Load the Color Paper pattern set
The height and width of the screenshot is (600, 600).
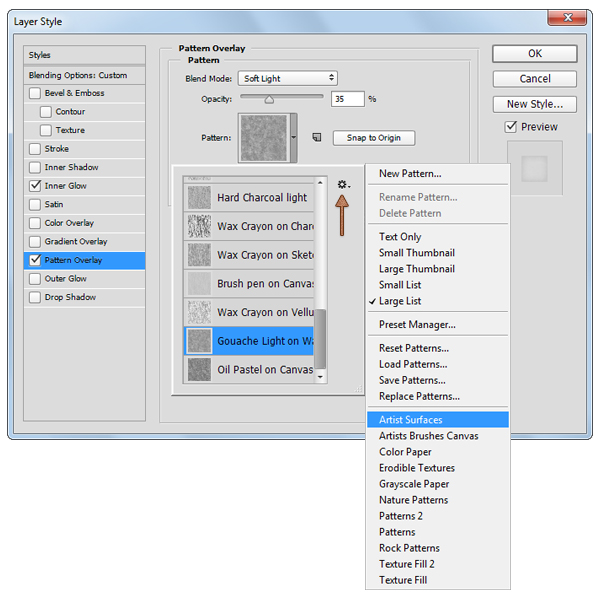tap(437, 452)
